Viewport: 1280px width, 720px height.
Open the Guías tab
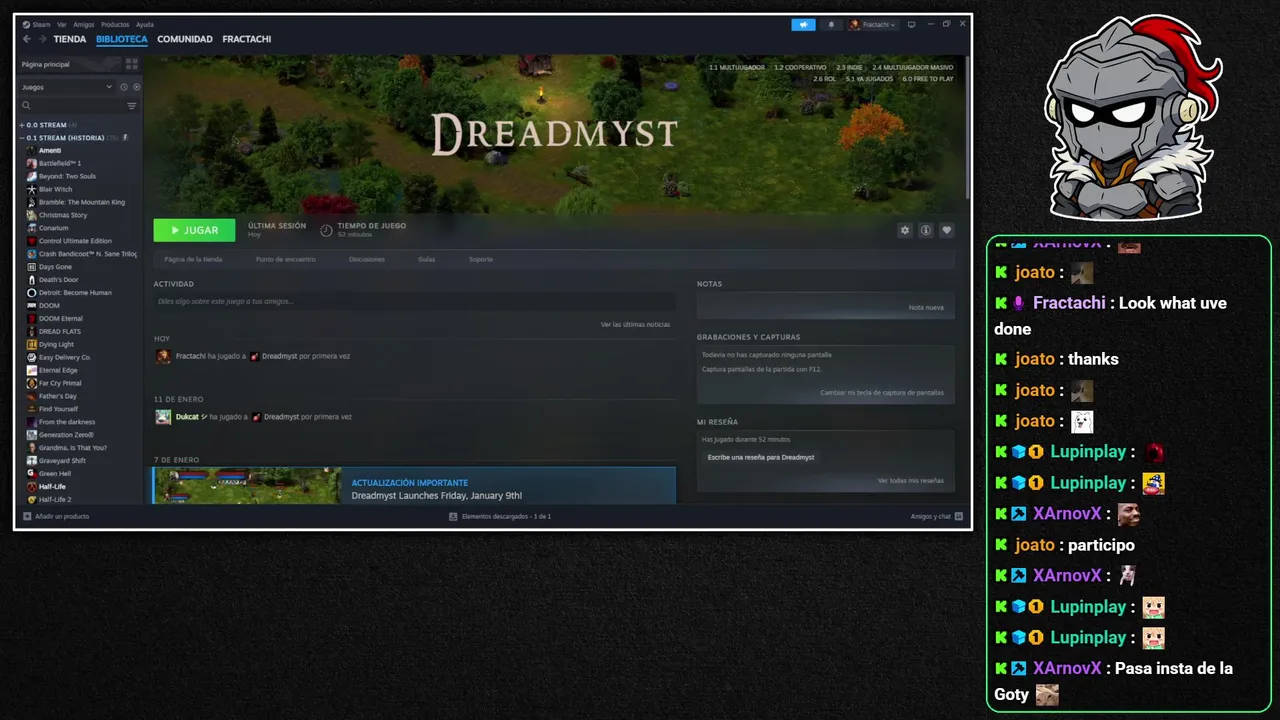(427, 259)
